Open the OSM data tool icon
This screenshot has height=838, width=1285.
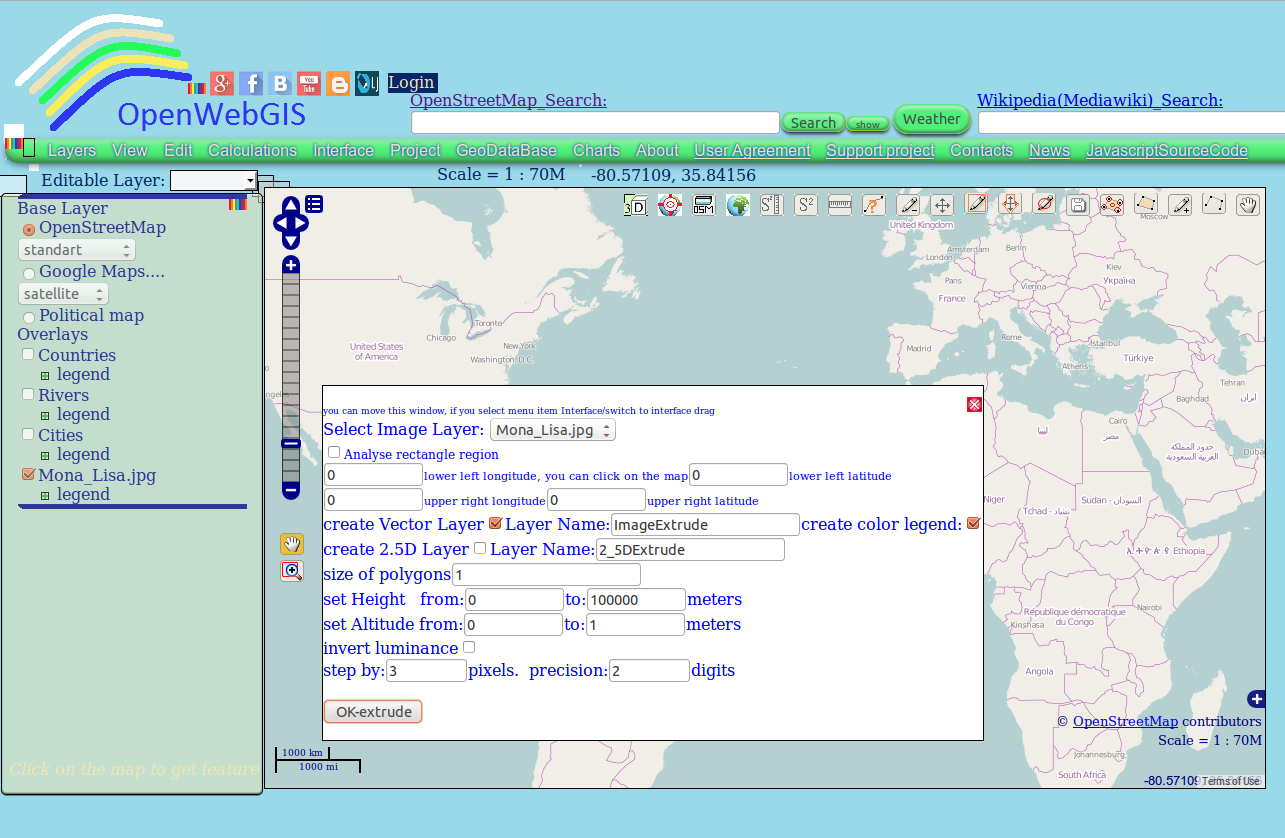click(703, 205)
